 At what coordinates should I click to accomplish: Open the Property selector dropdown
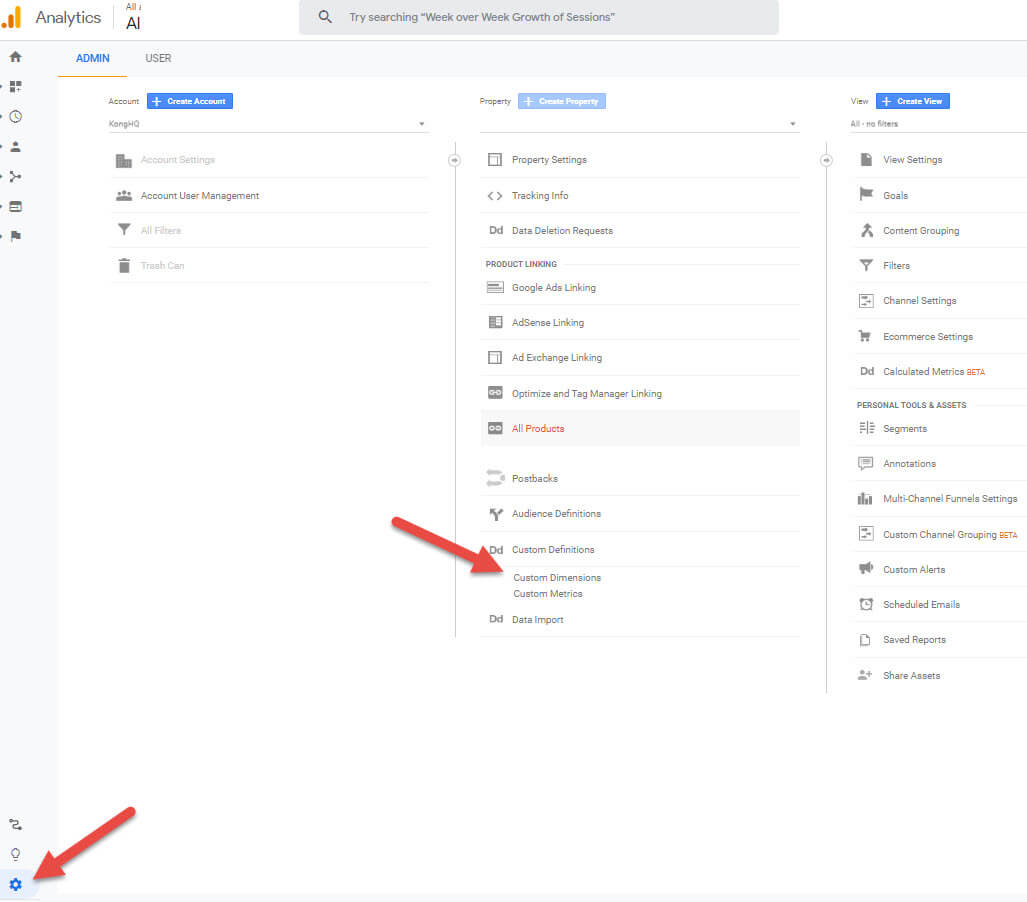tap(639, 124)
